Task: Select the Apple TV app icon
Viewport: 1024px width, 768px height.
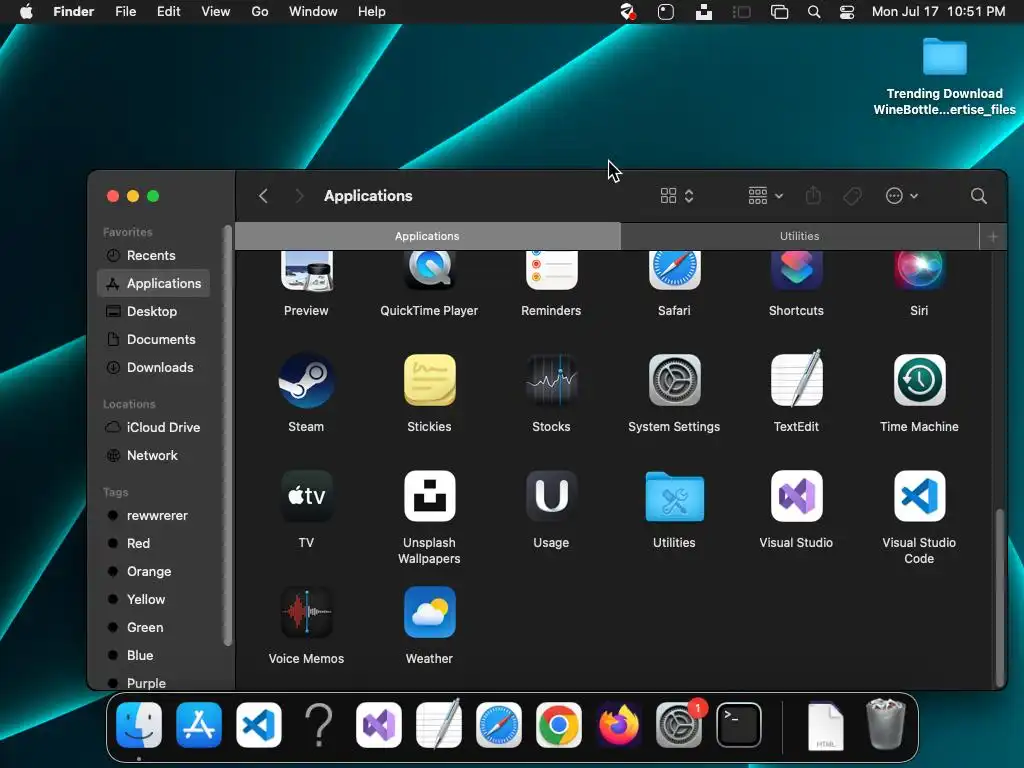Action: point(306,496)
